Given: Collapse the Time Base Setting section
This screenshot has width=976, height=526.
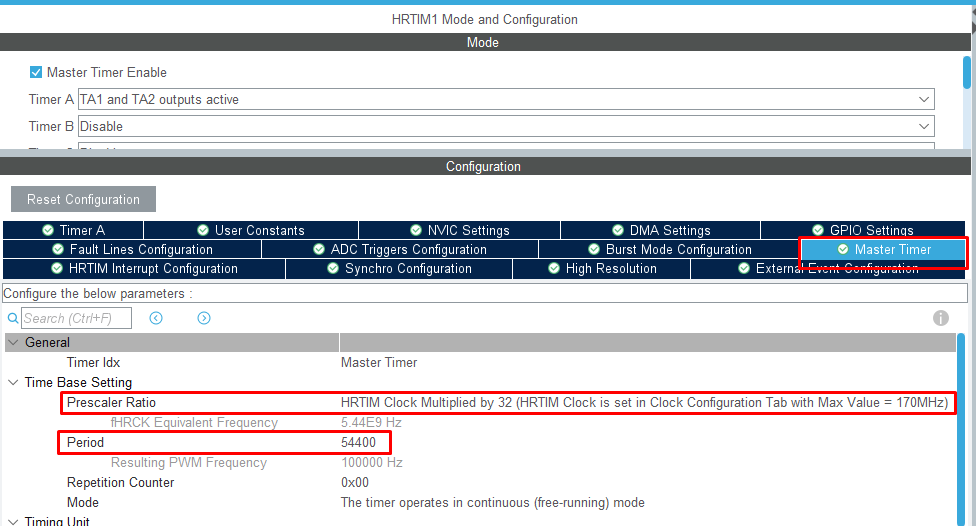Looking at the screenshot, I should [x=13, y=382].
